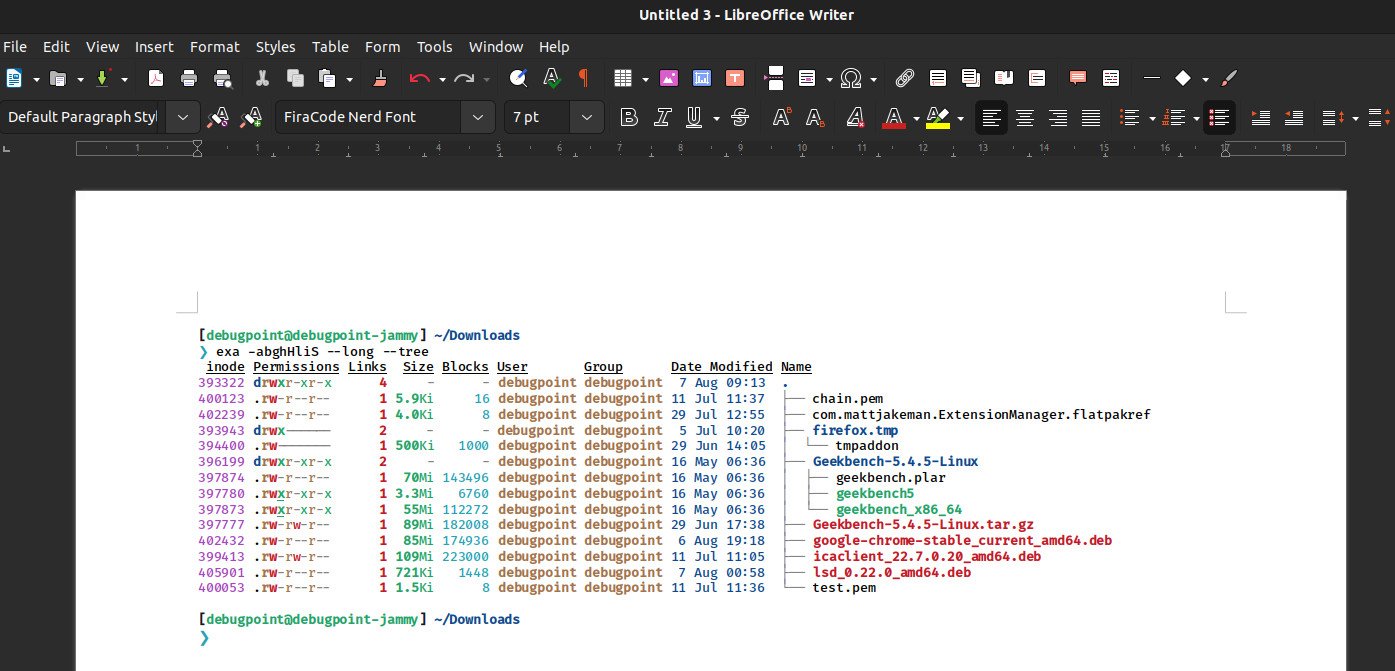Run the Check Spelling icon
1395x671 pixels.
coord(551,78)
